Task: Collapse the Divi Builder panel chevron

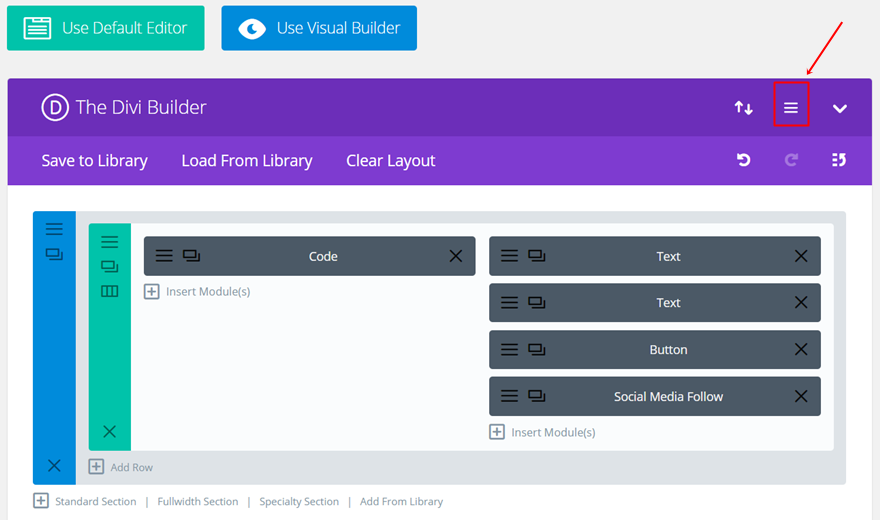Action: 840,108
